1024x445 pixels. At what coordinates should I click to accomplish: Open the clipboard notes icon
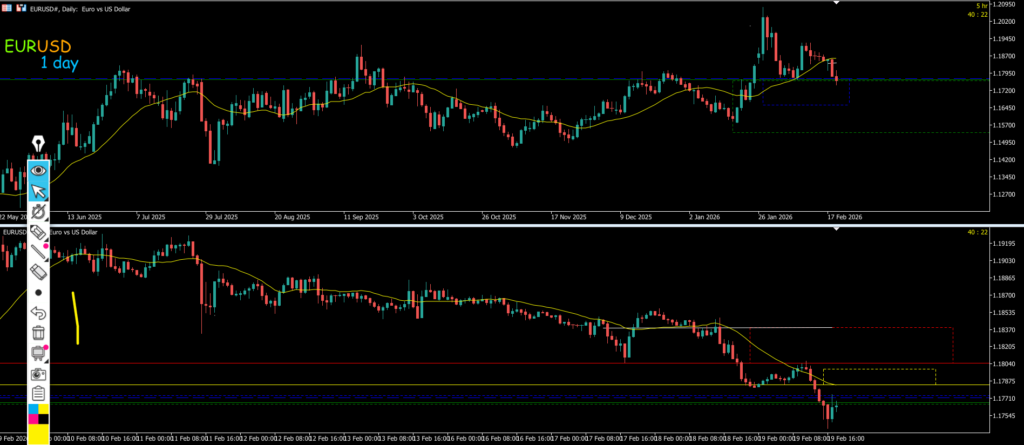coord(39,393)
